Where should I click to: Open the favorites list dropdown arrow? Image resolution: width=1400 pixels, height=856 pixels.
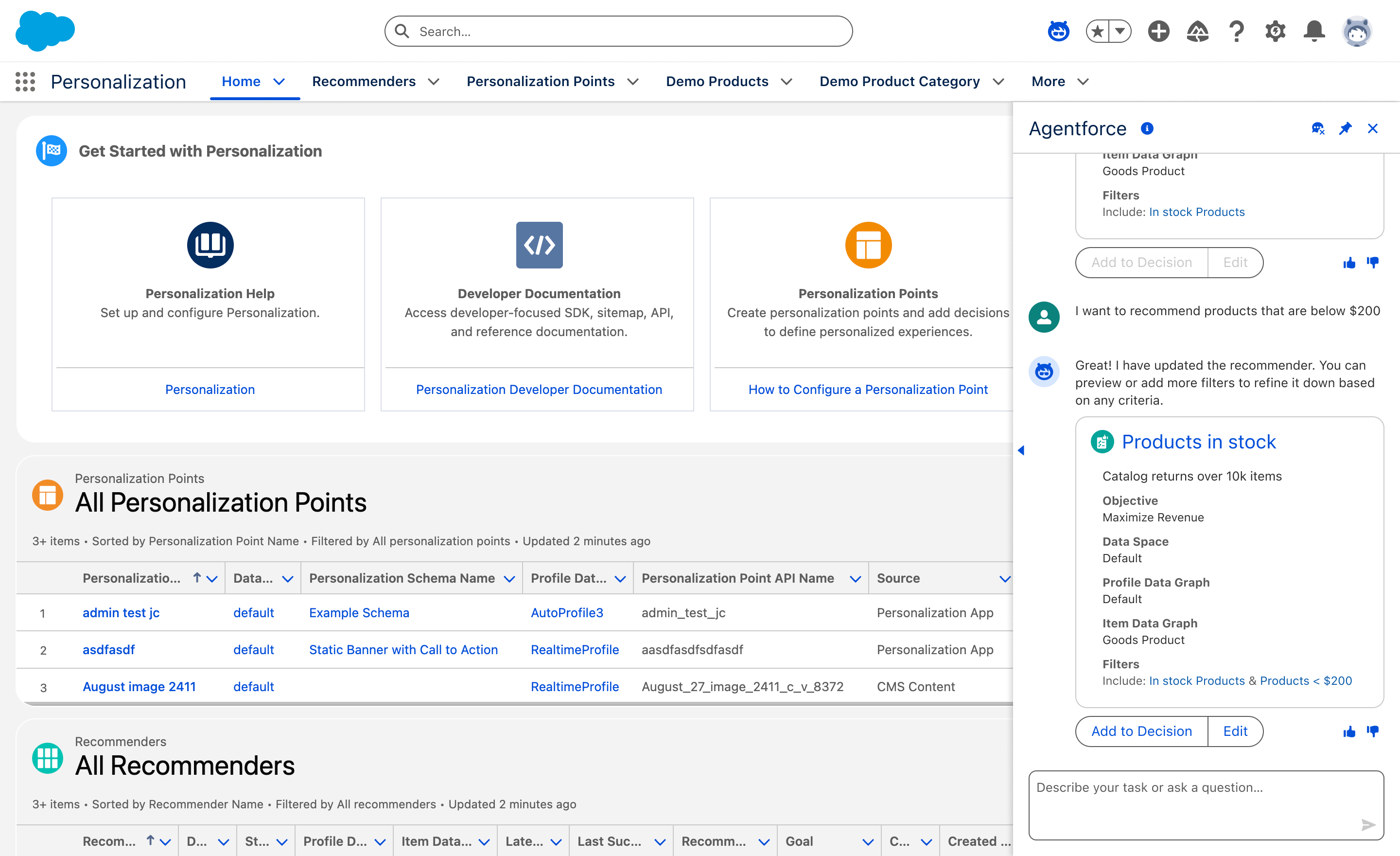(1120, 31)
